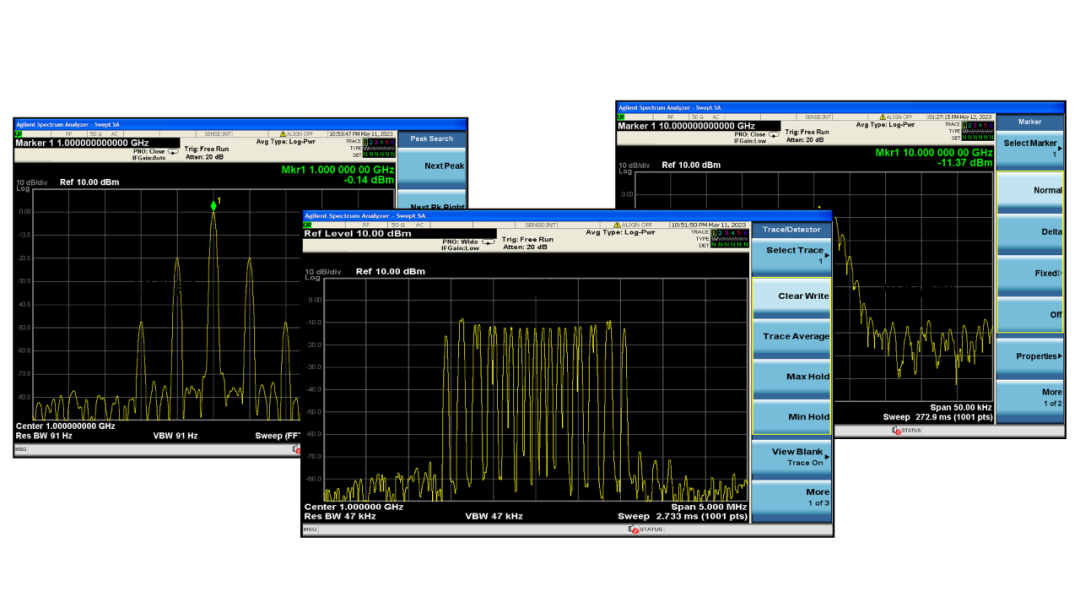
Task: Click Span 50.00 kHz annotation
Action: 961,408
